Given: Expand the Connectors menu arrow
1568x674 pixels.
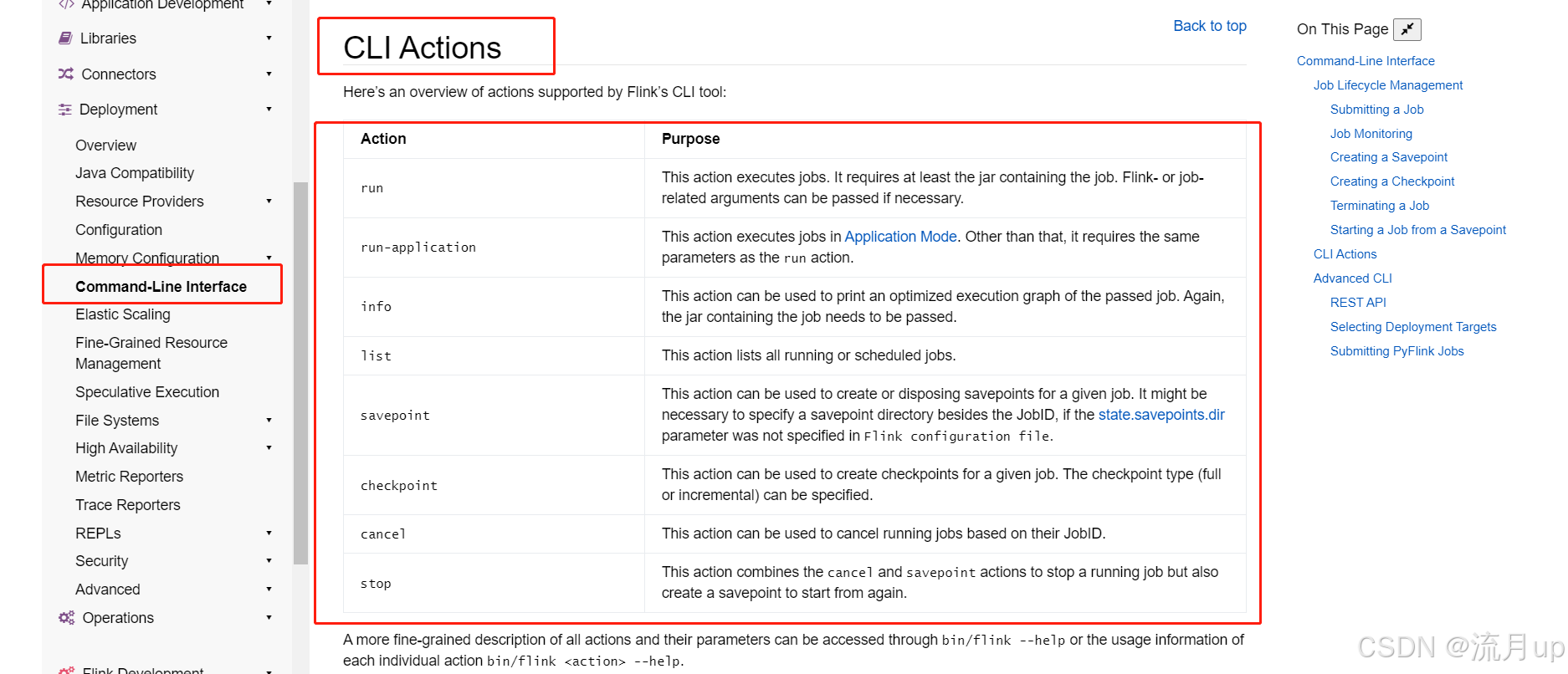Looking at the screenshot, I should pos(269,74).
